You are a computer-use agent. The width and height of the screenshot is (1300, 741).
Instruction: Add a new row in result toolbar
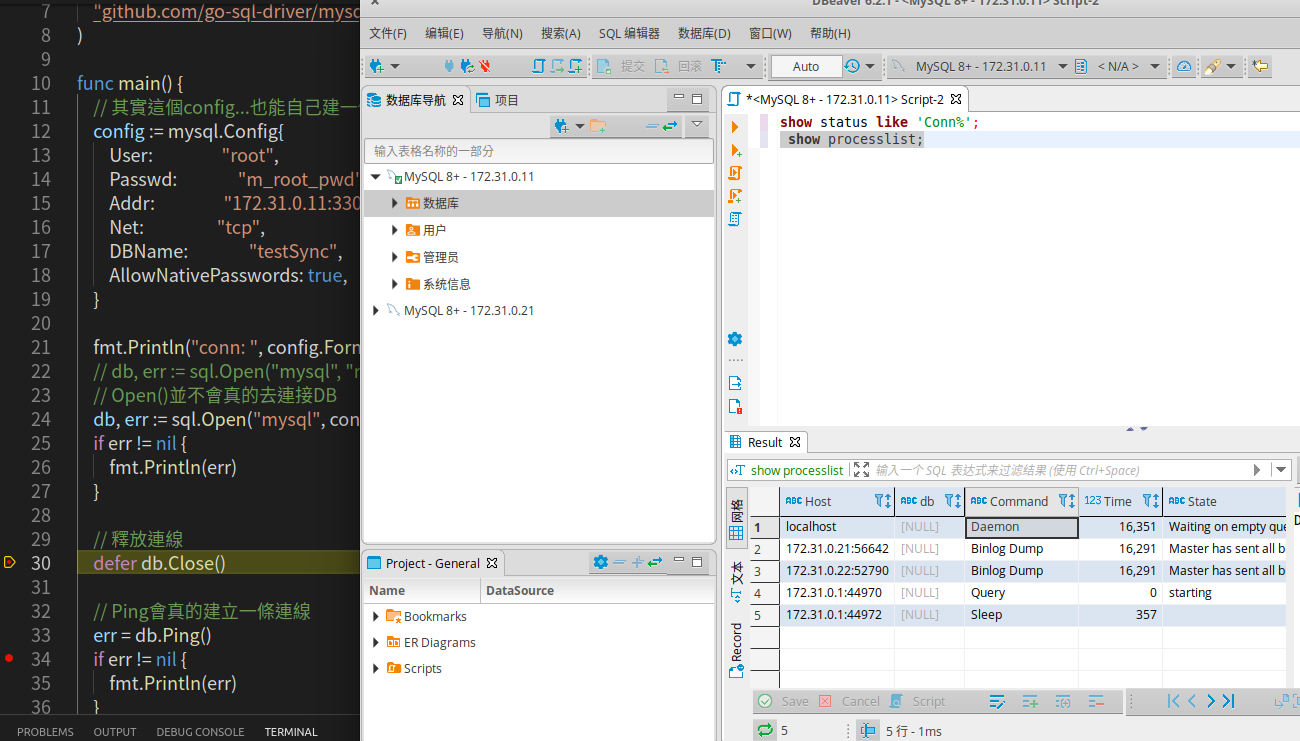(x=1030, y=701)
